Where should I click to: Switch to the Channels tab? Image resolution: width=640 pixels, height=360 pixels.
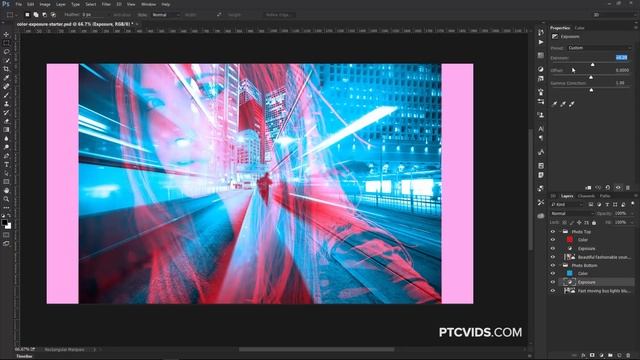point(586,196)
